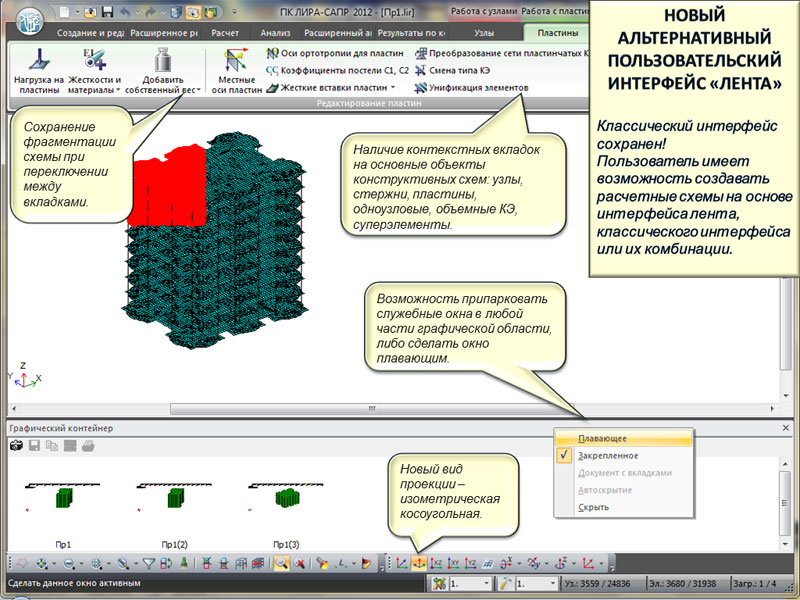This screenshot has width=800, height=600.
Task: Select the highlighted isometric oblique projection icon
Action: 419,564
